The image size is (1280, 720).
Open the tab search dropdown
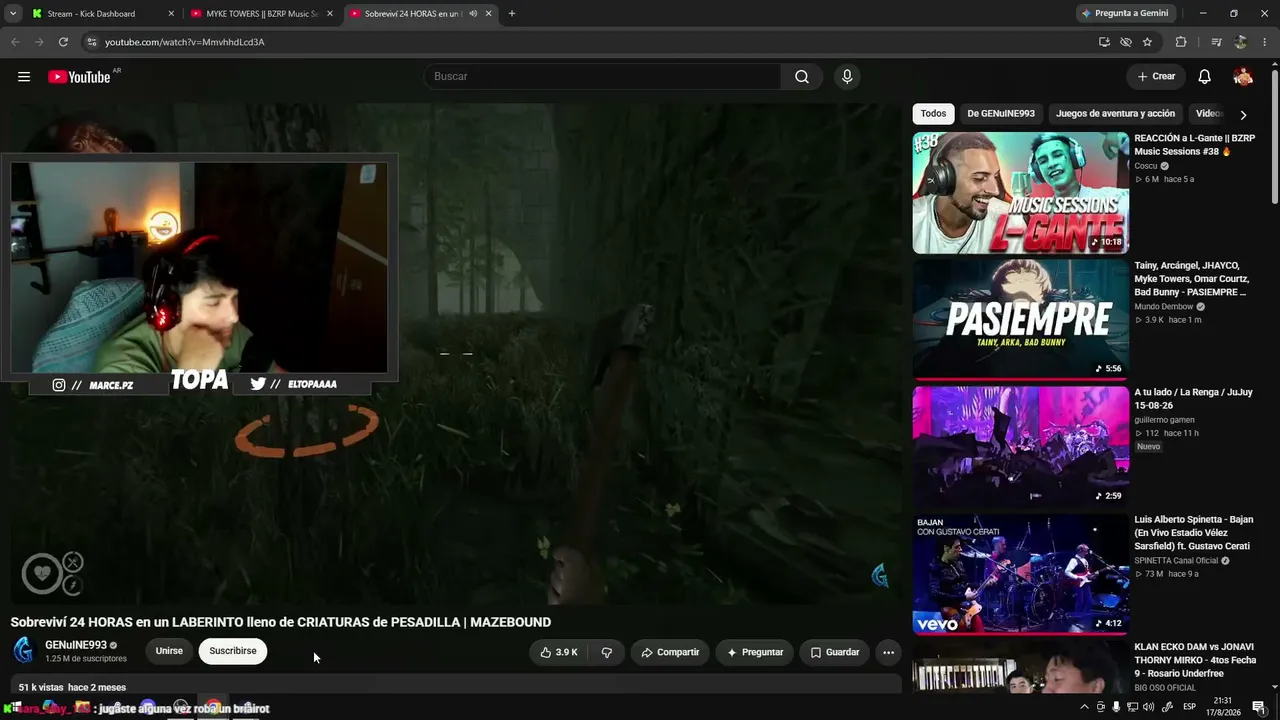click(x=13, y=14)
